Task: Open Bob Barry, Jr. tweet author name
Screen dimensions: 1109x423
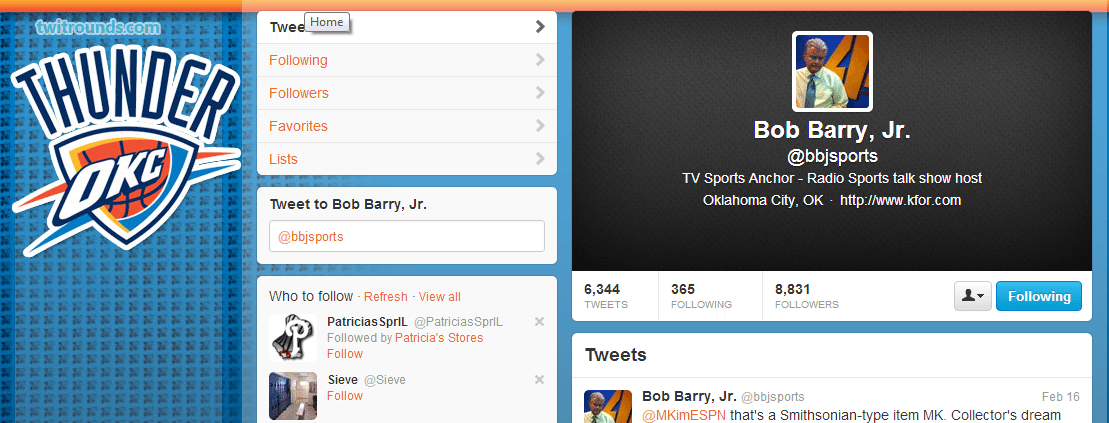Action: pos(689,396)
